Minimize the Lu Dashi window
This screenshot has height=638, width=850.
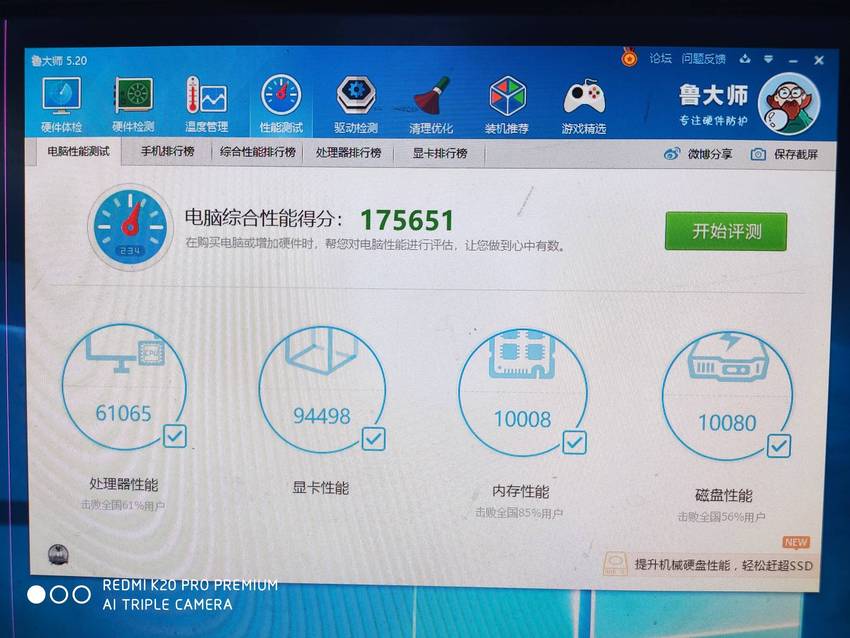(793, 60)
